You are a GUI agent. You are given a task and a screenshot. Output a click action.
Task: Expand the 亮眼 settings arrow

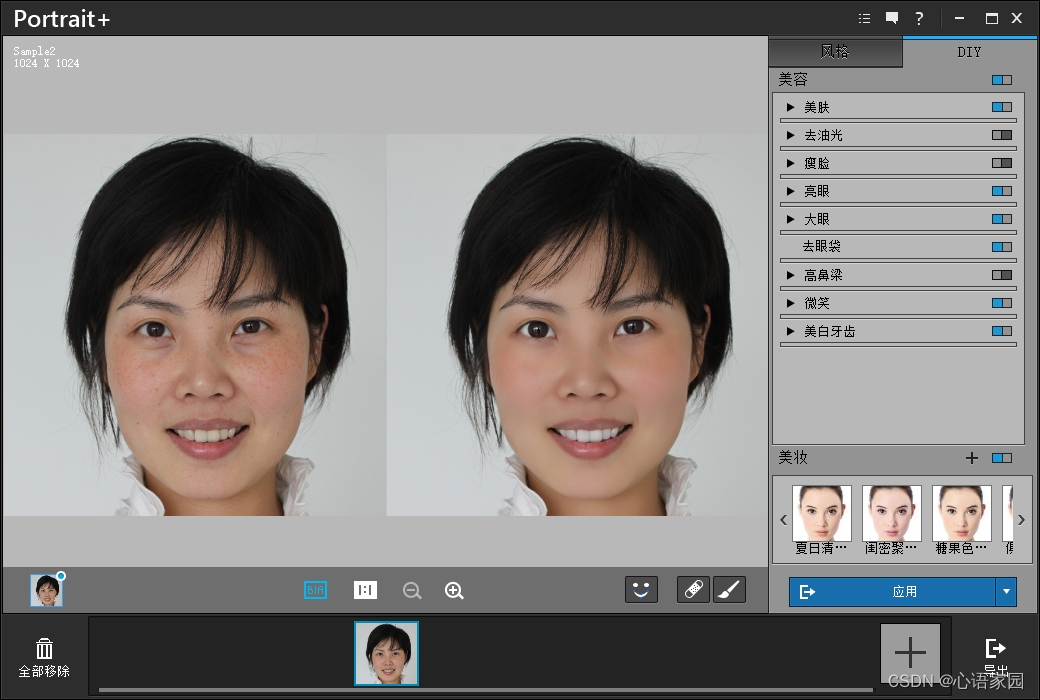pyautogui.click(x=790, y=191)
